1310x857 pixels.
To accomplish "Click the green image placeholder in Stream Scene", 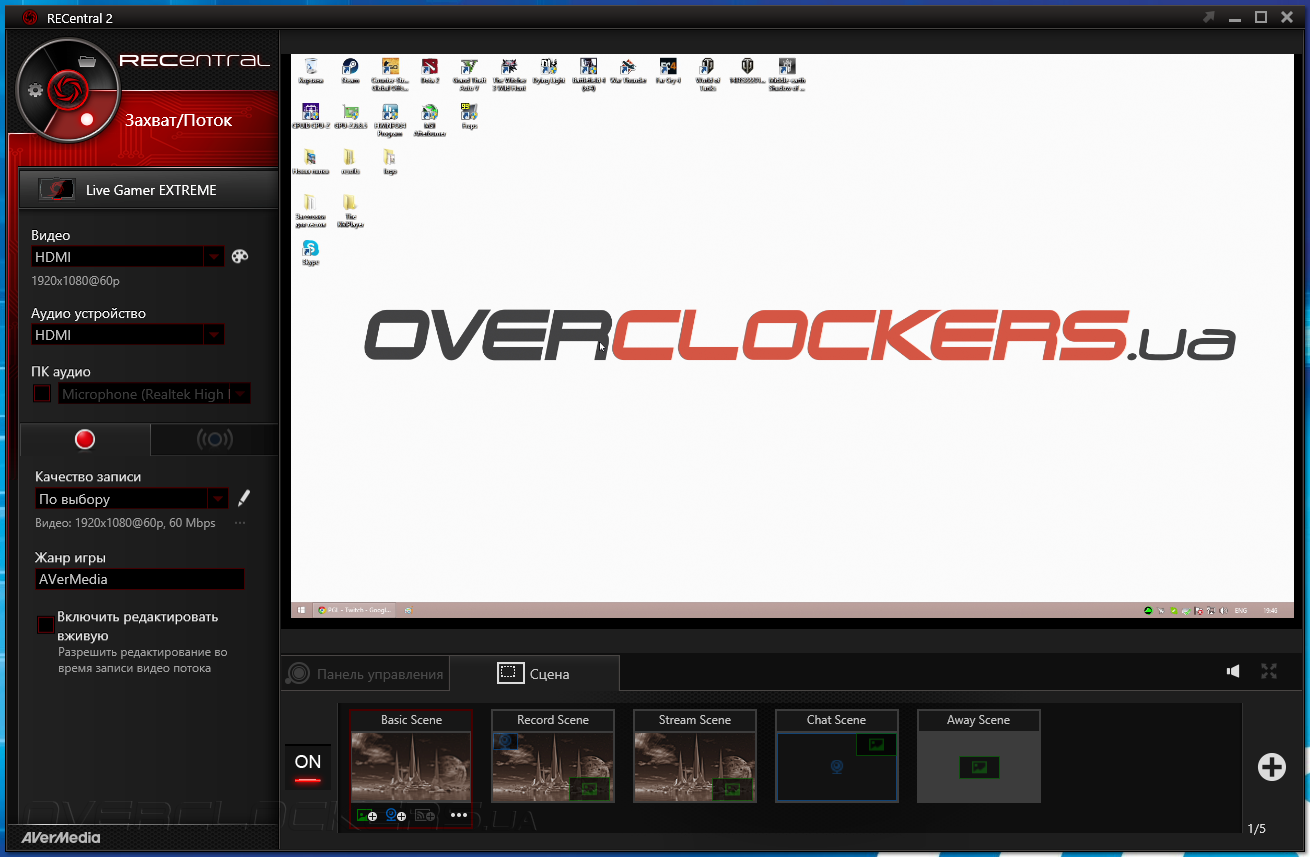I will 734,790.
